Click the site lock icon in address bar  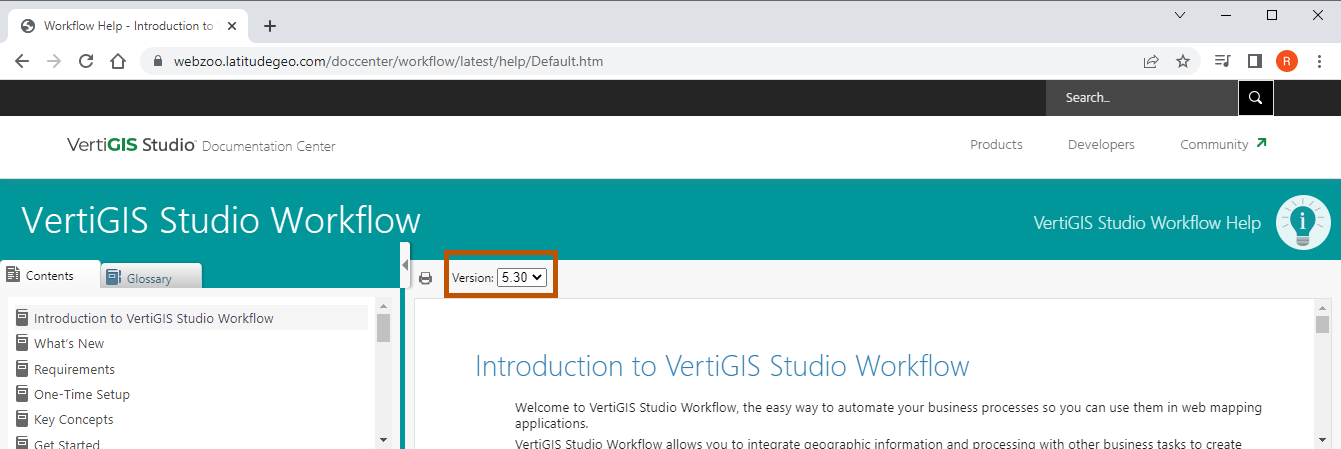(157, 61)
